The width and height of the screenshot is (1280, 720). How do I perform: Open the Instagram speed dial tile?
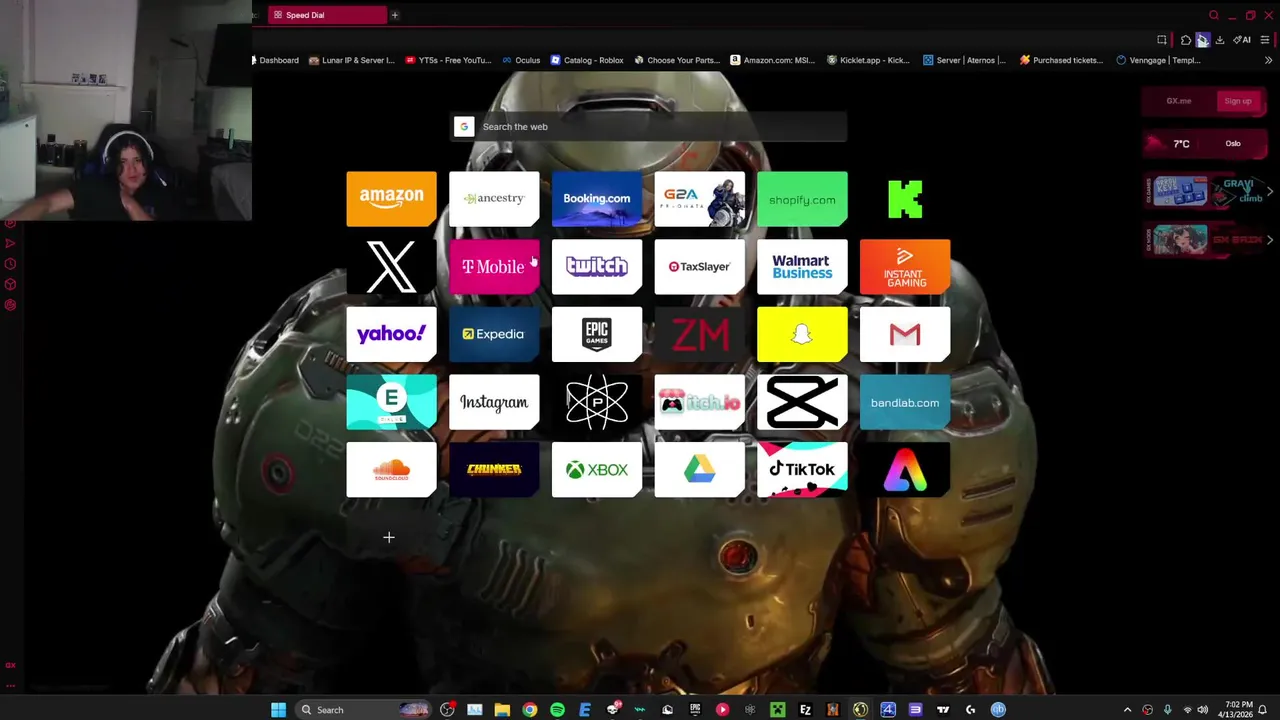[x=494, y=402]
